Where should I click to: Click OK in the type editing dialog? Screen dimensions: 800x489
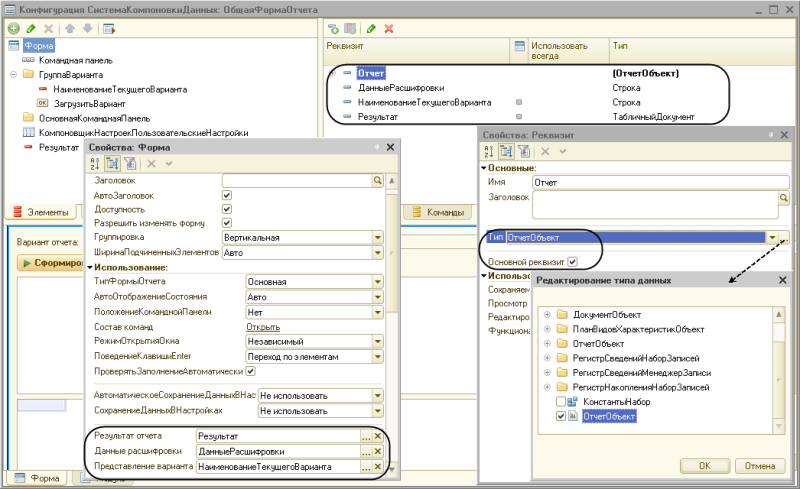[x=704, y=465]
